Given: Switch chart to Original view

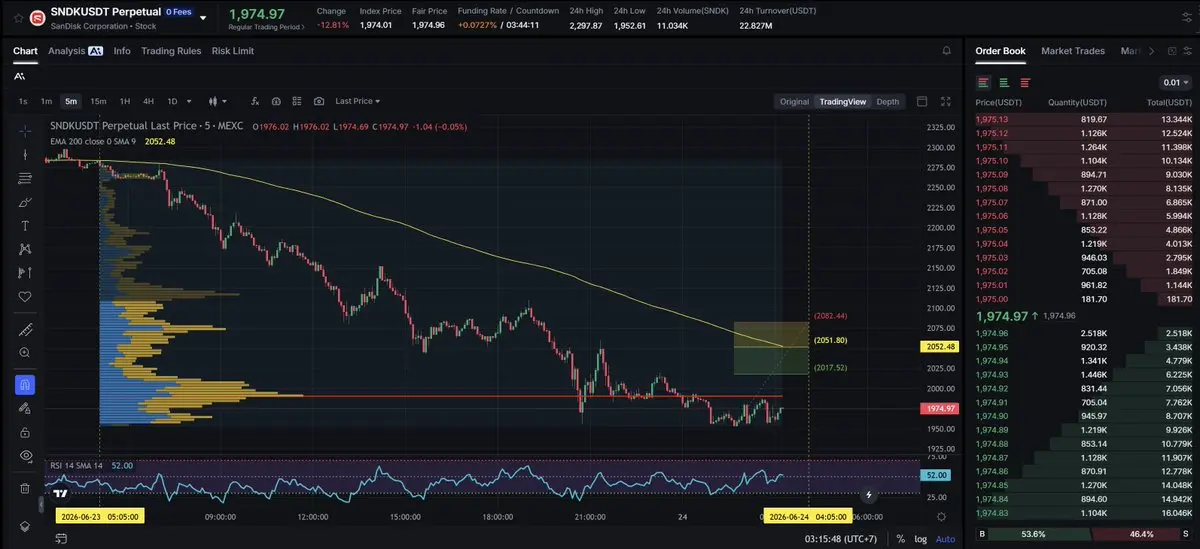Looking at the screenshot, I should [x=794, y=101].
